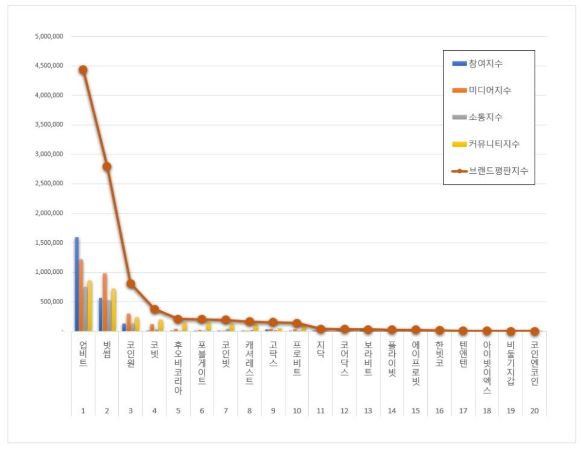Click the orange bar for 빗썸
Image resolution: width=583 pixels, height=449 pixels.
(x=105, y=302)
